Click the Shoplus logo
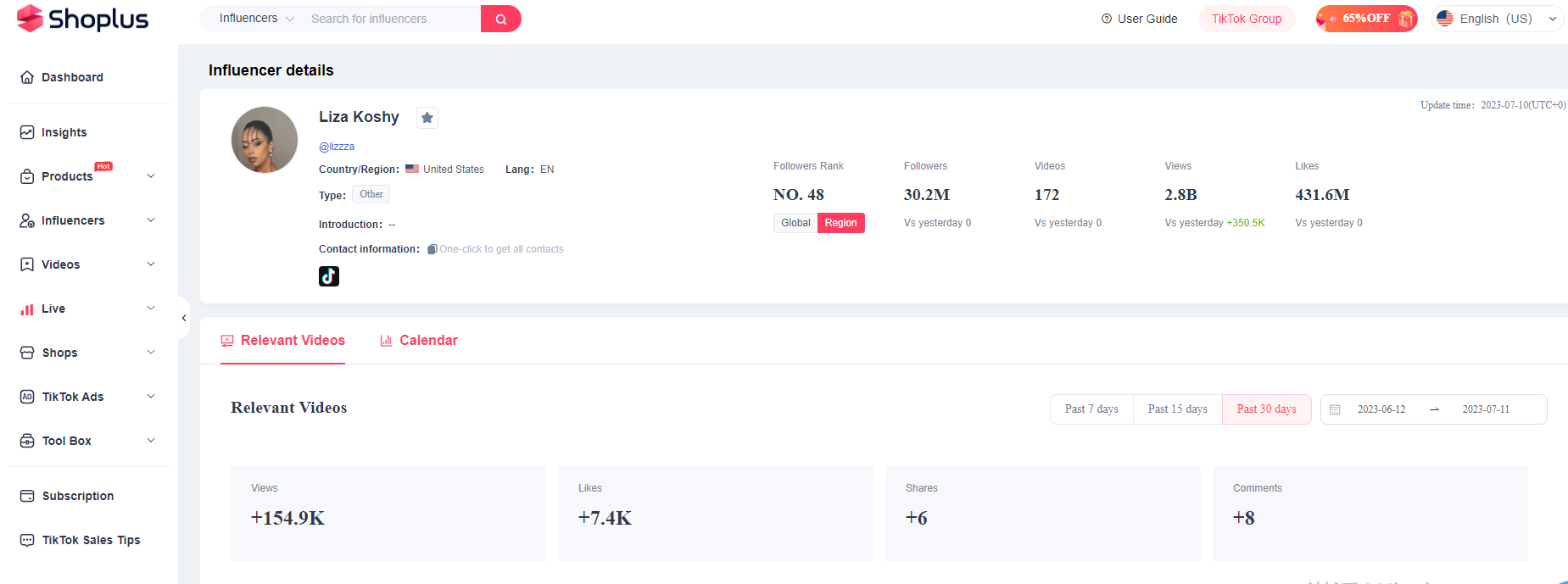This screenshot has width=1568, height=584. coord(82,19)
